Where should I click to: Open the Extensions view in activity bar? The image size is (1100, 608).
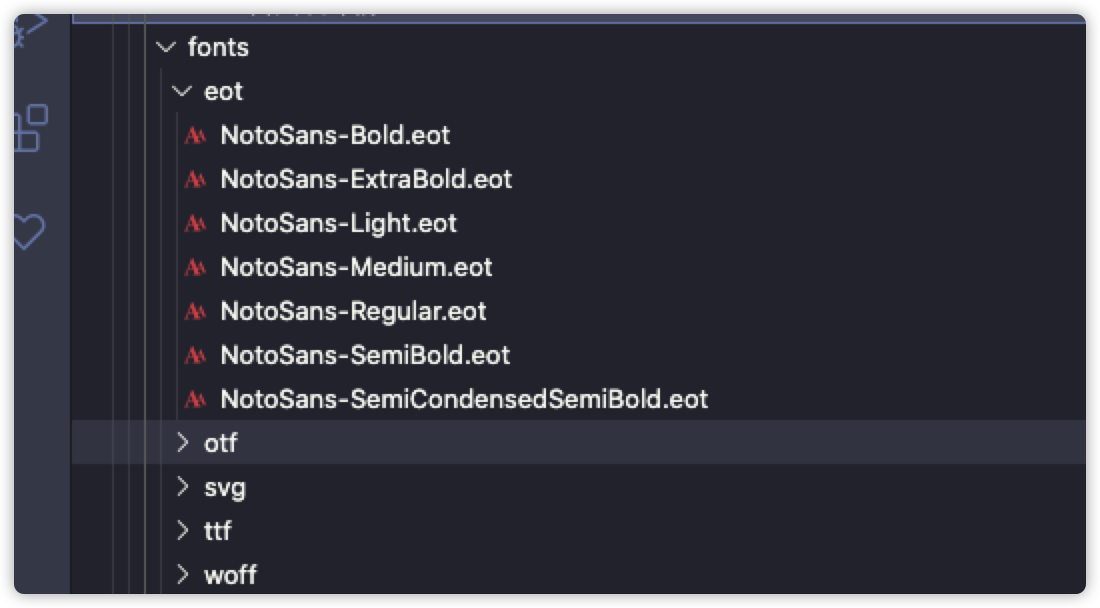30,128
